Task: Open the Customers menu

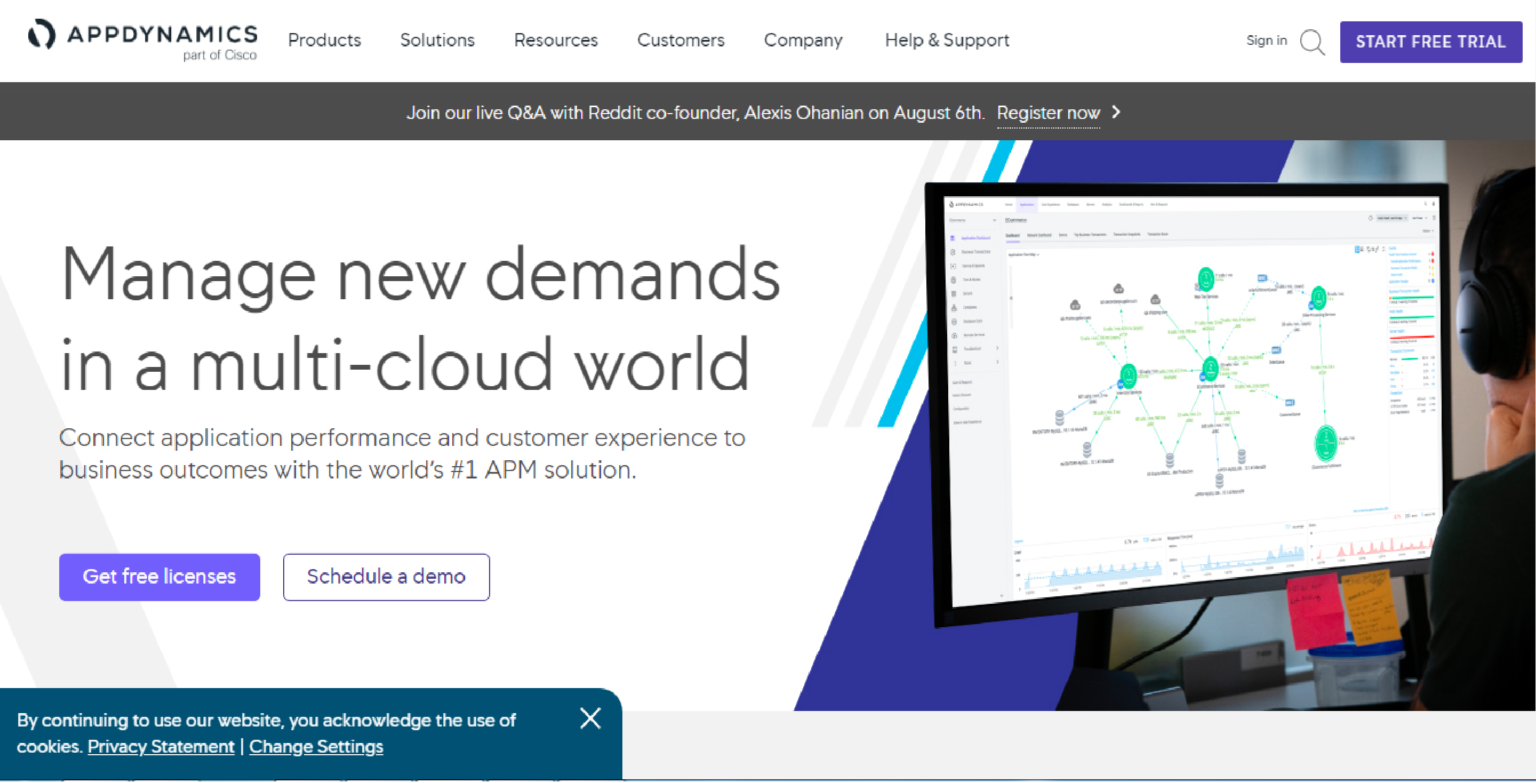Action: tap(681, 40)
